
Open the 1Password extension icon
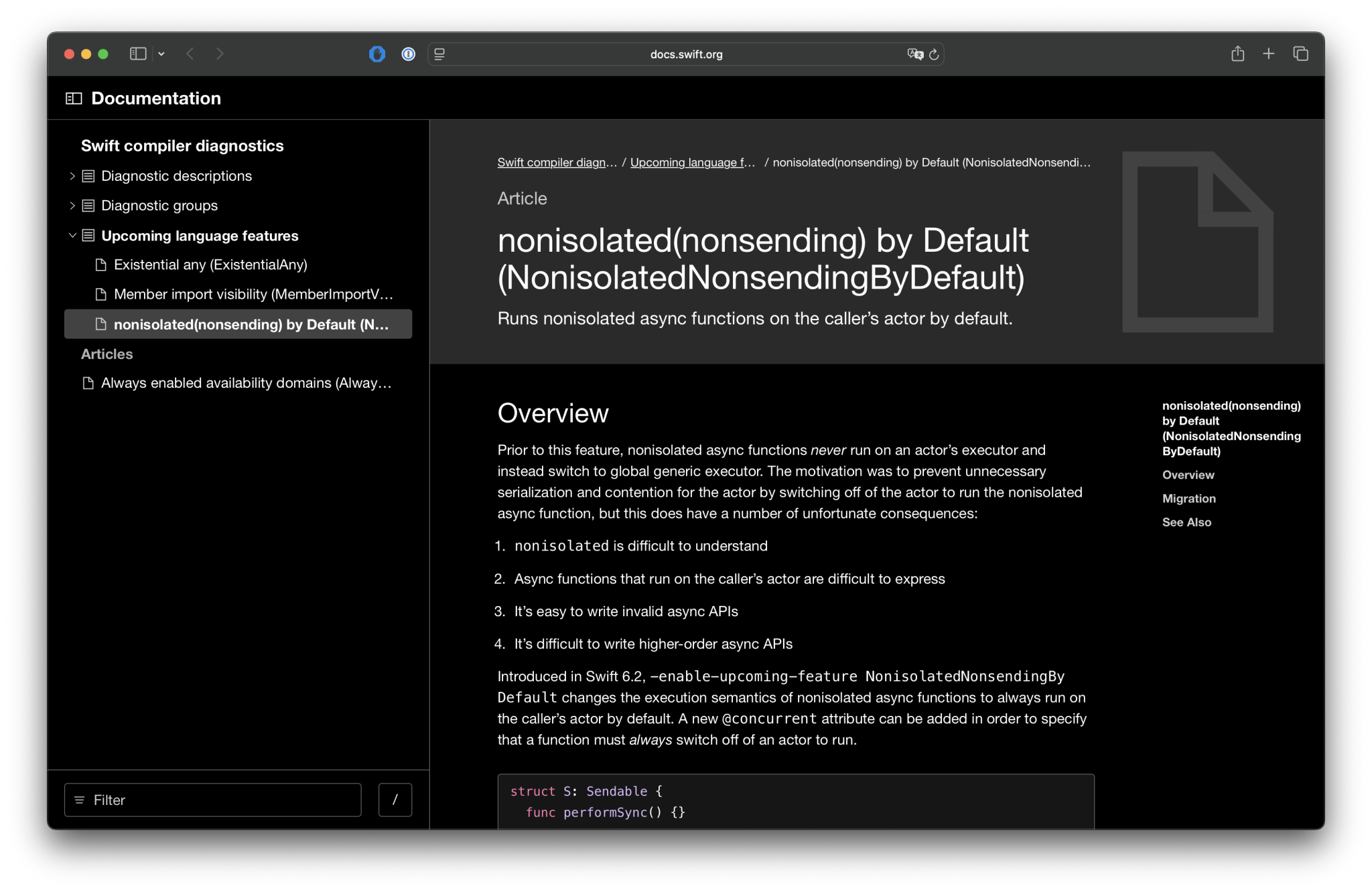[408, 54]
